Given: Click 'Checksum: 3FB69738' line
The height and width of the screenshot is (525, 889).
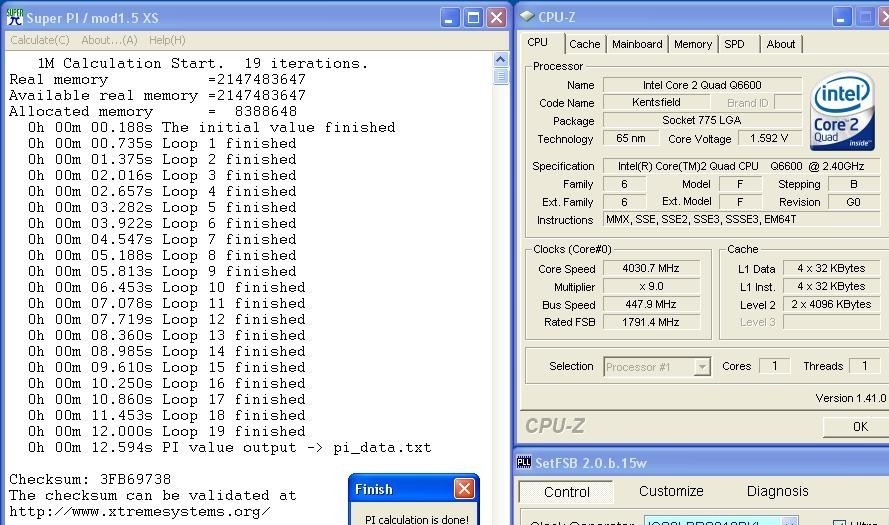Looking at the screenshot, I should [x=90, y=479].
